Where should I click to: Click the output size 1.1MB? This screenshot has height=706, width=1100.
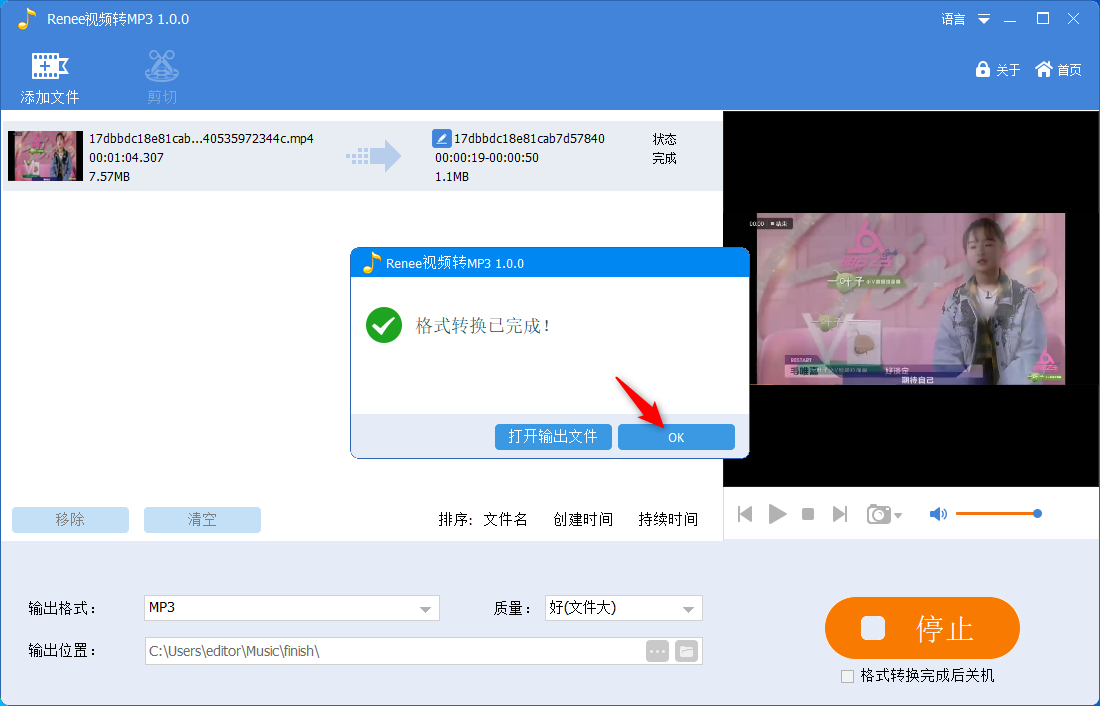(452, 177)
